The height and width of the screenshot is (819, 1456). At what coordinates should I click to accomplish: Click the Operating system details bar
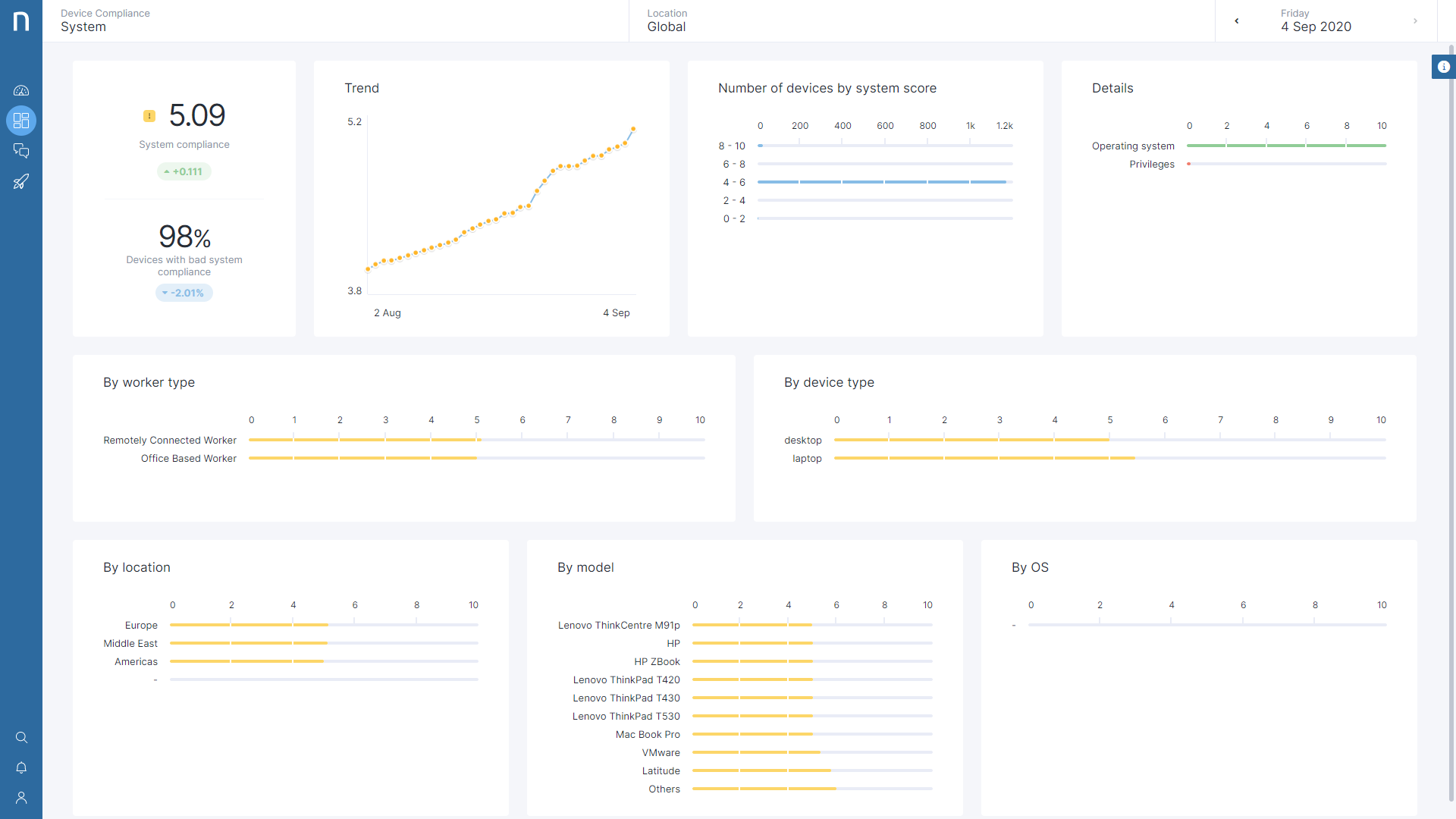(x=1286, y=146)
